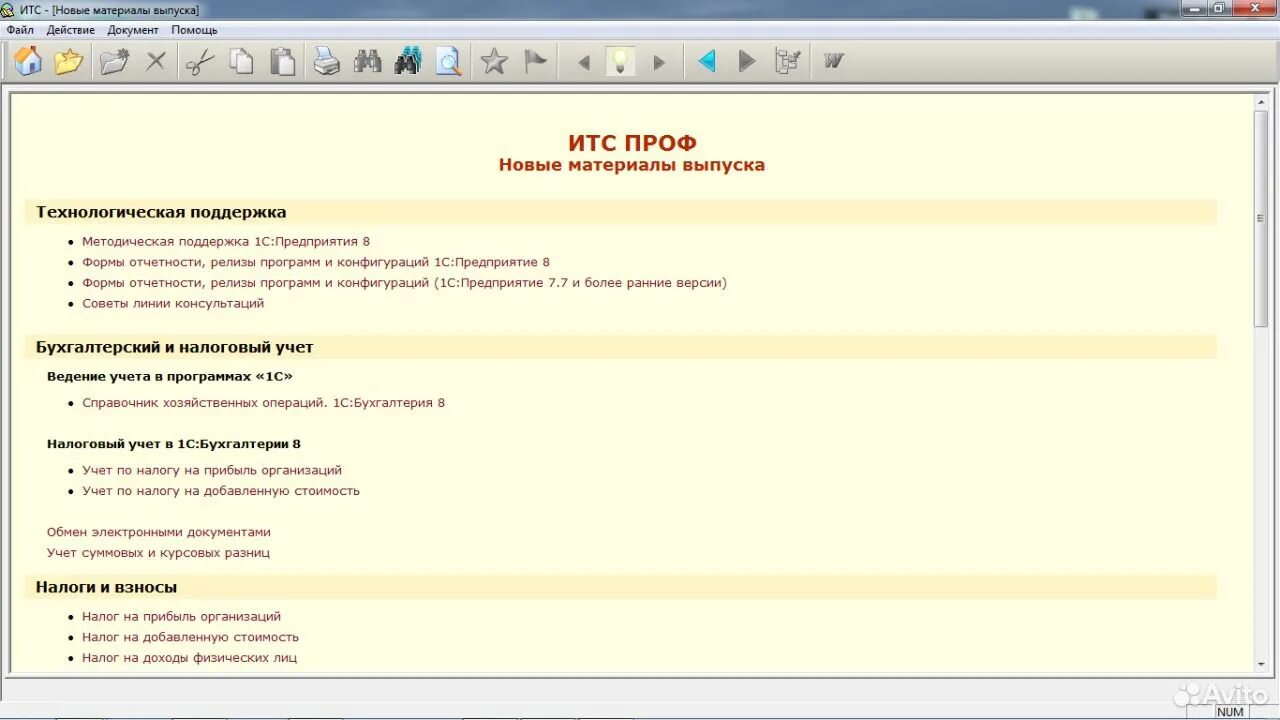This screenshot has width=1280, height=720.
Task: Open the Документ menu
Action: [x=133, y=30]
